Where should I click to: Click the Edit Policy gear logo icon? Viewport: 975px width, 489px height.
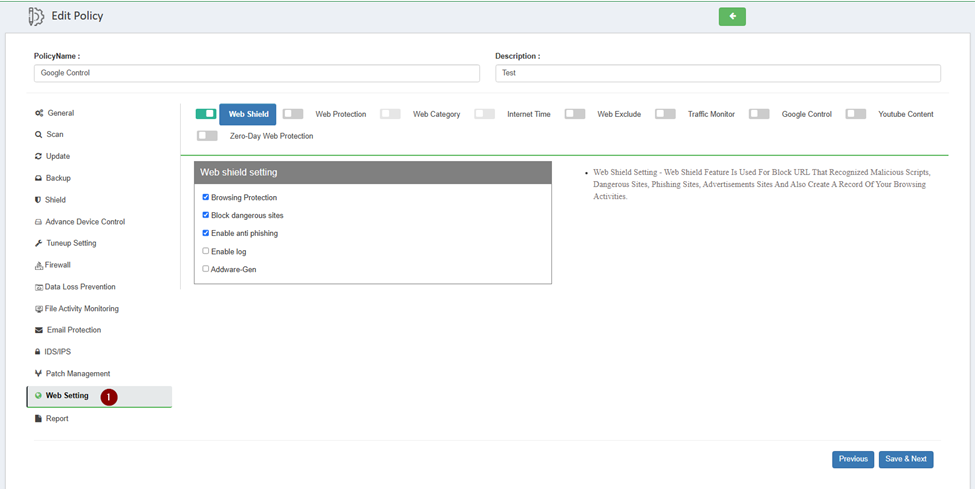[36, 16]
